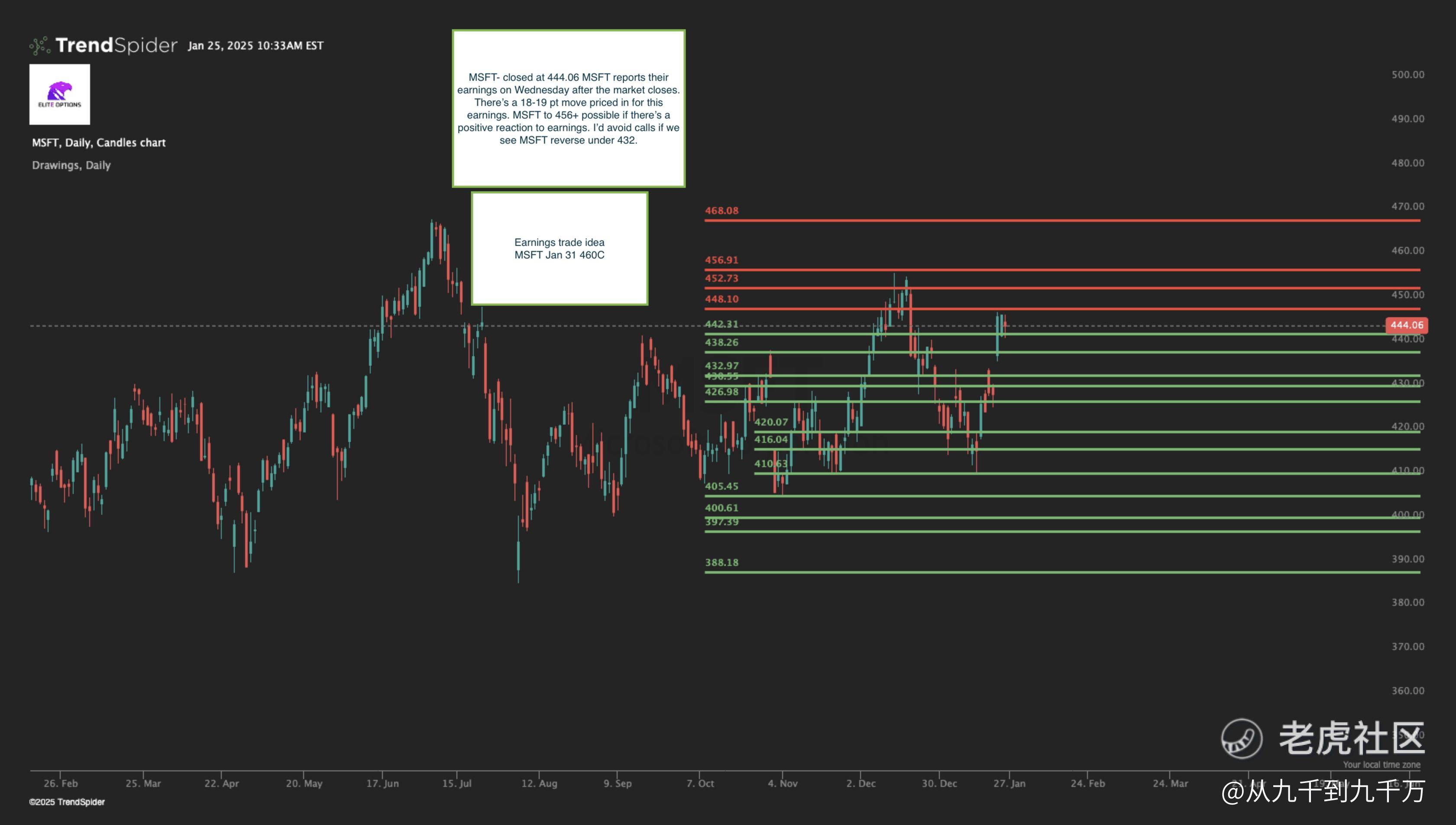Viewport: 1456px width, 825px height.
Task: Click the 390.00 price axis label
Action: point(1408,559)
